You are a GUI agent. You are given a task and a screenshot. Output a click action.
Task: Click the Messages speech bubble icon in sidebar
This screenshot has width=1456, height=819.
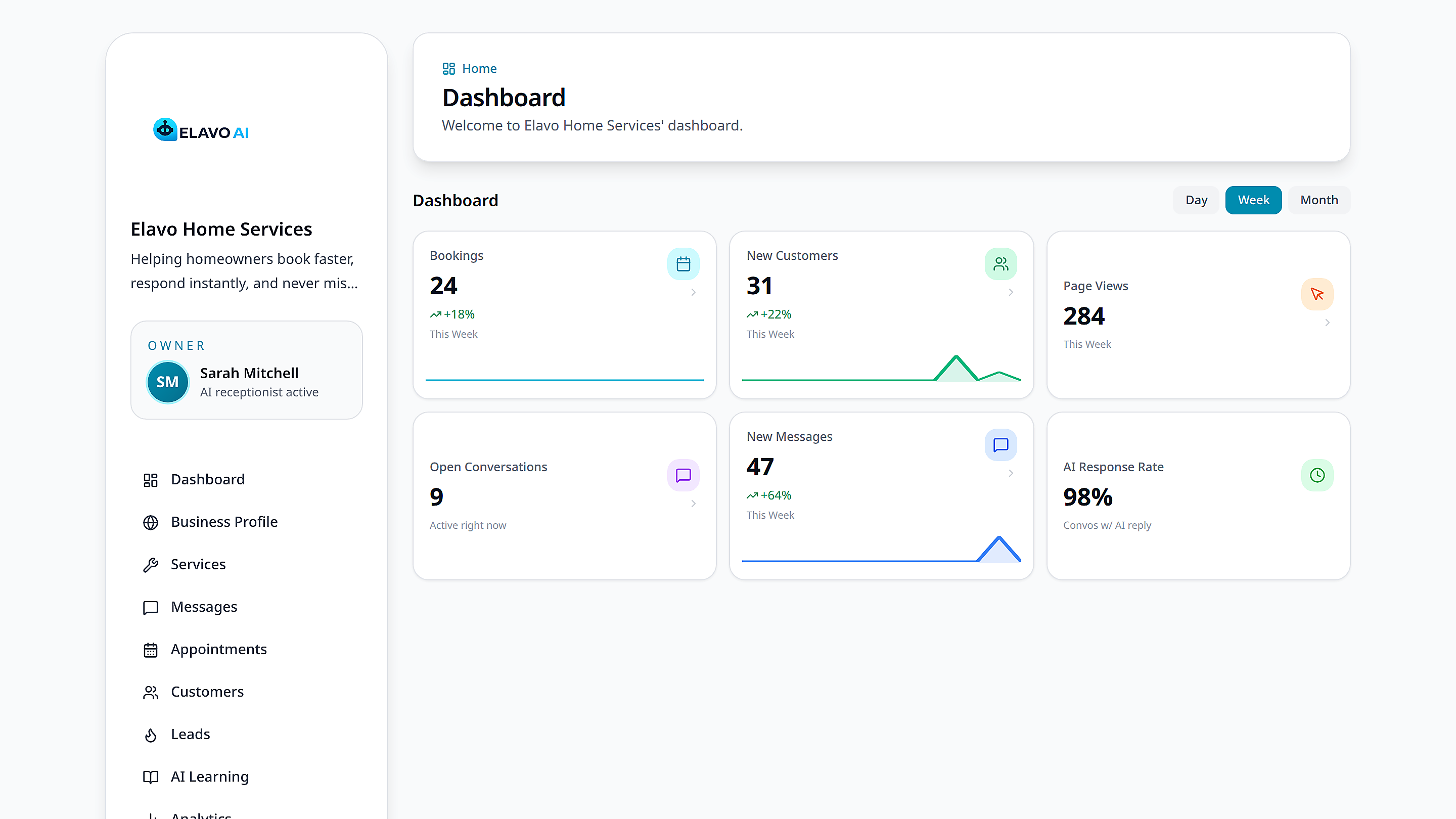pyautogui.click(x=150, y=607)
